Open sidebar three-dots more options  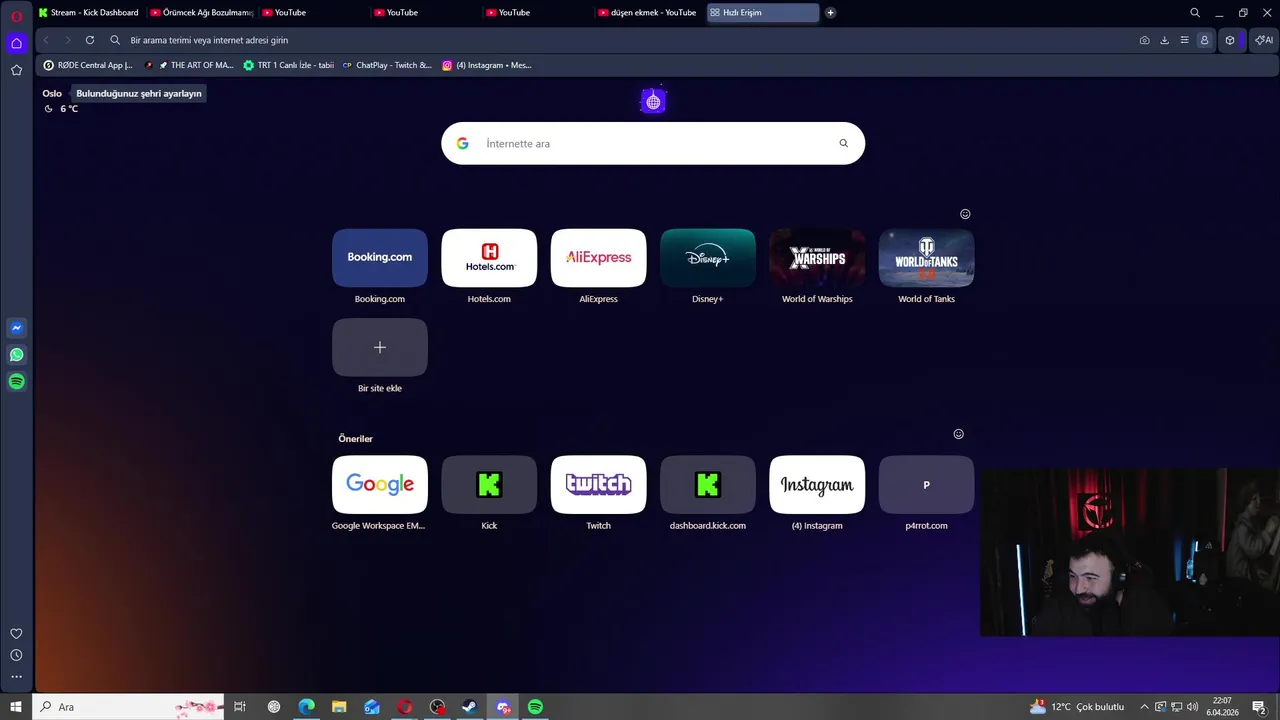pyautogui.click(x=16, y=677)
